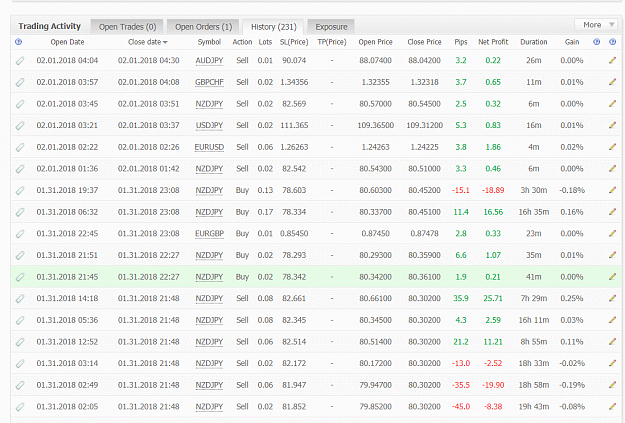Click the paperclip icon on the AUDJPY row

pos(20,61)
